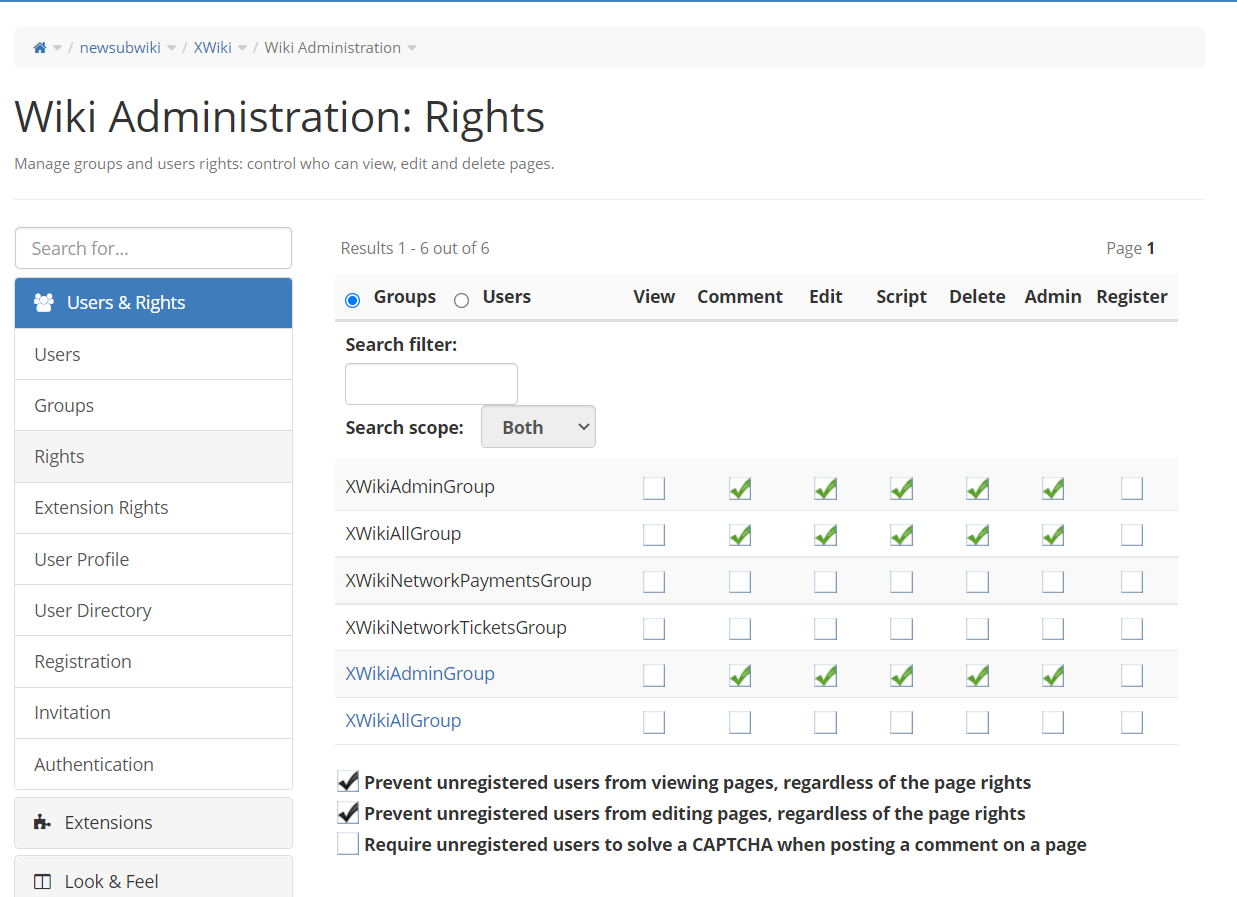Toggle Comment right for blue-linked XWikiAllGroup row
The width and height of the screenshot is (1237, 897).
coord(740,722)
